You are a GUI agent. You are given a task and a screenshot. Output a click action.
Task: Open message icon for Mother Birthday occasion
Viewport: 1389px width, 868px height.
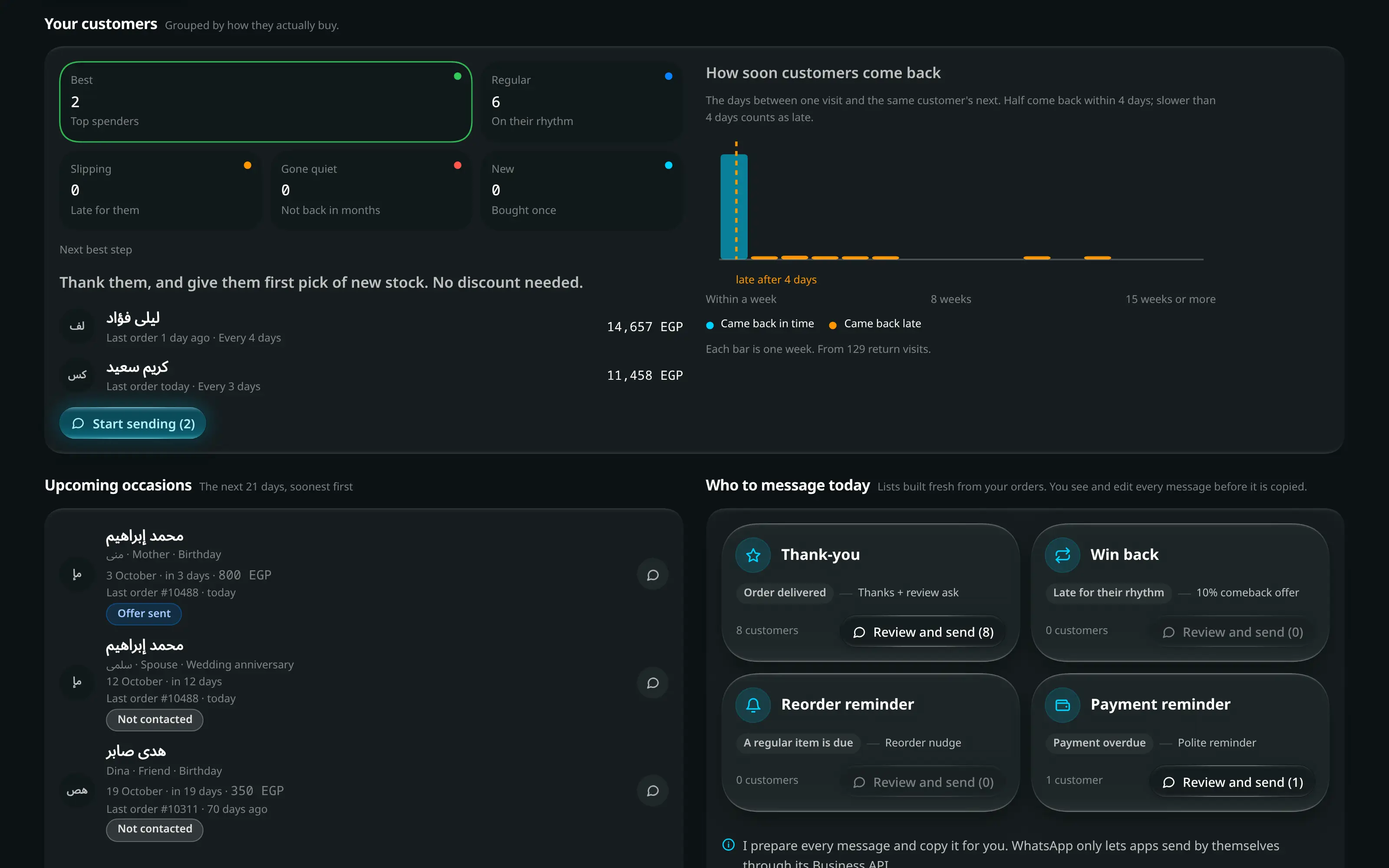click(652, 575)
